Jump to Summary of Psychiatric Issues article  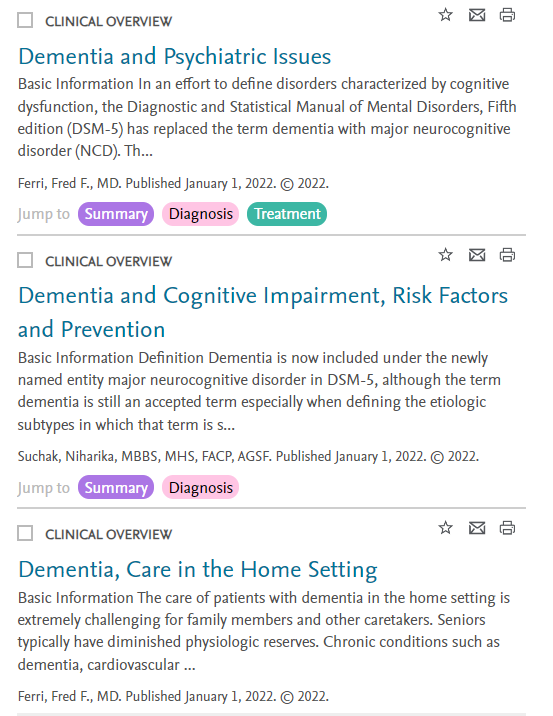tap(116, 214)
